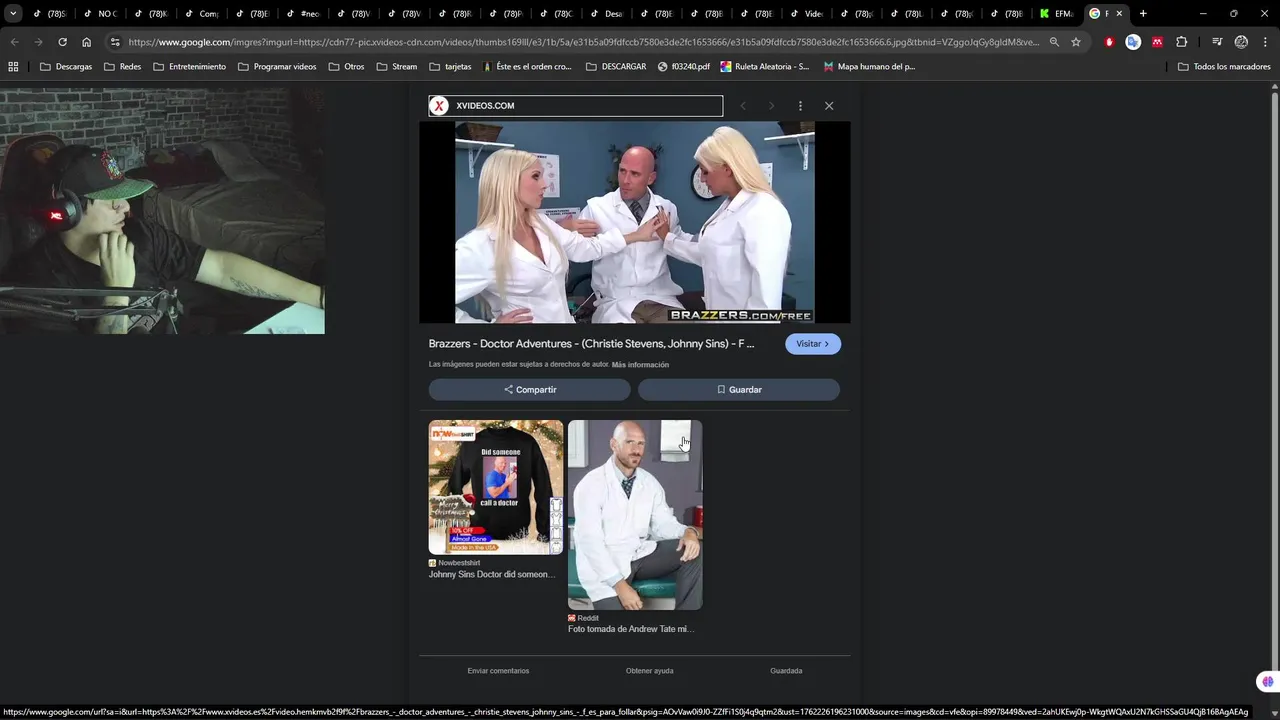Click the blue Visitar button
The width and height of the screenshot is (1280, 720).
813,344
